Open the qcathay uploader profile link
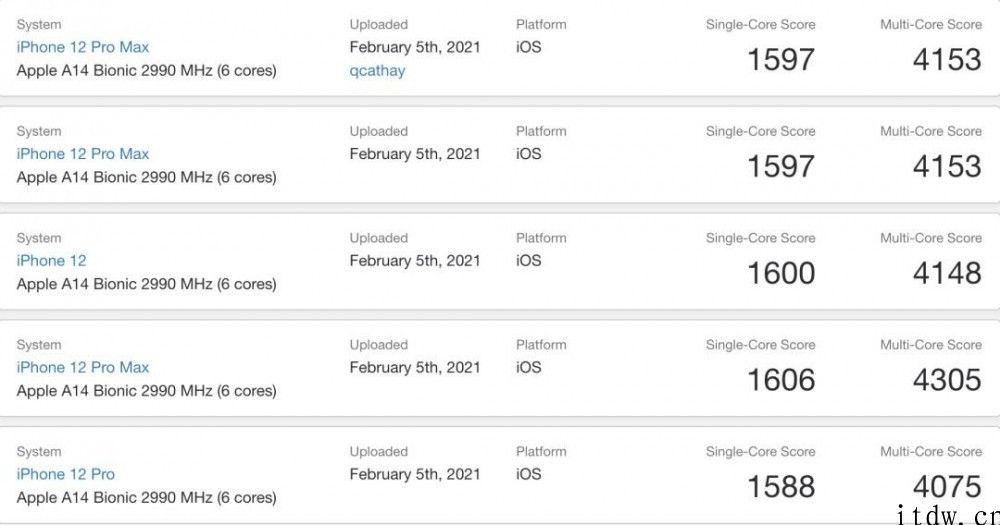1000x525 pixels. tap(377, 71)
